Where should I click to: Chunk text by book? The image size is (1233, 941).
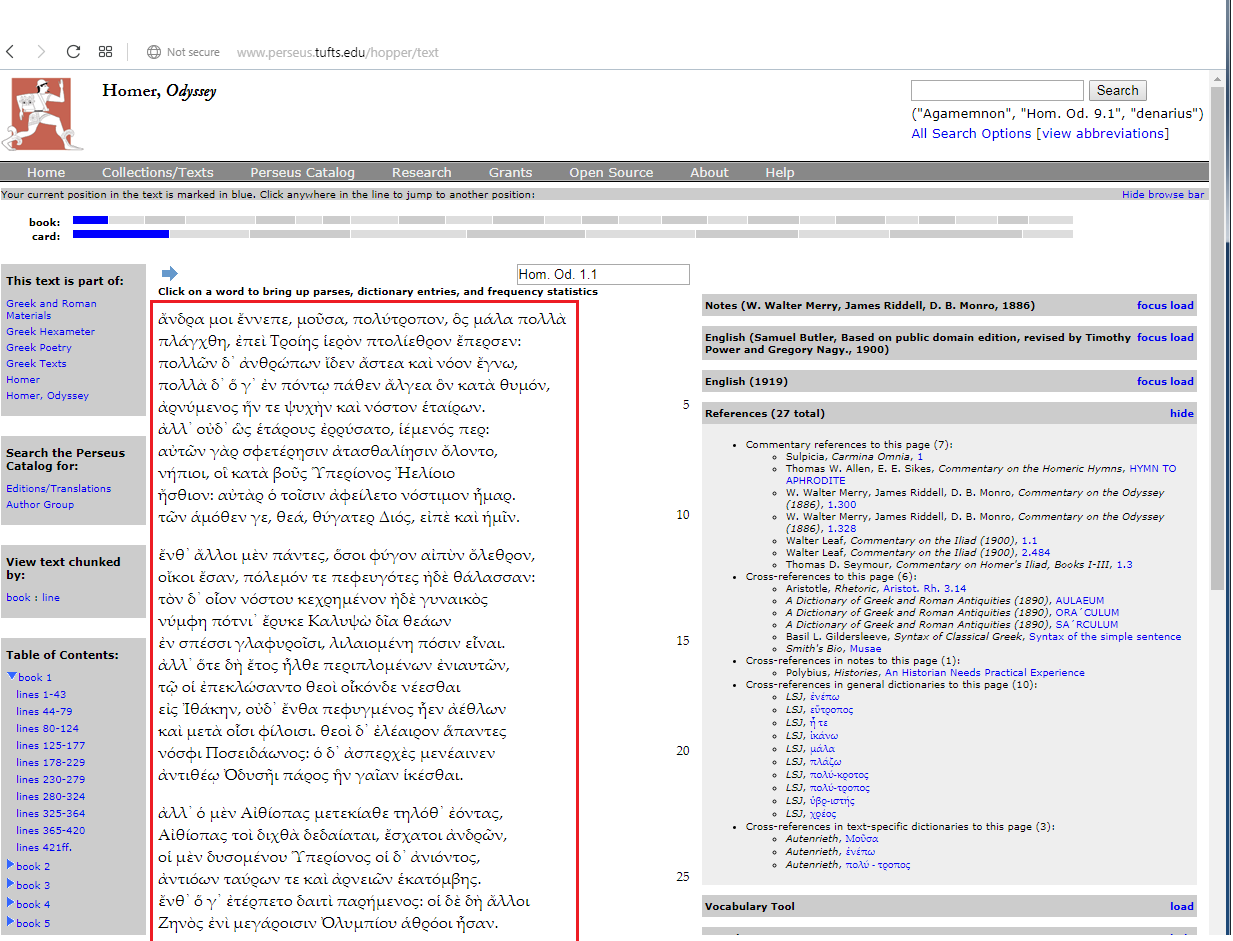pos(18,597)
